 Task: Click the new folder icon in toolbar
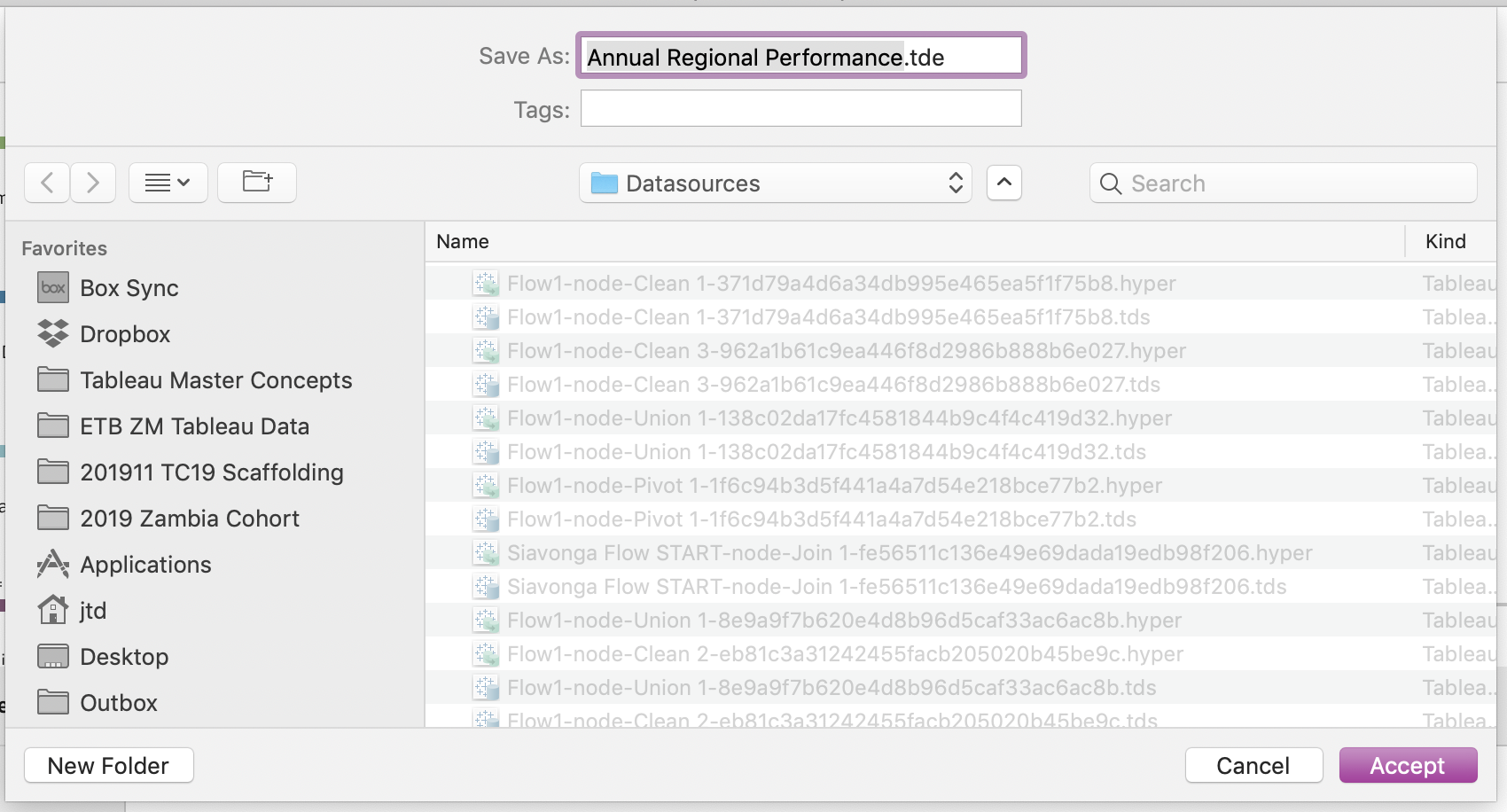[x=257, y=183]
